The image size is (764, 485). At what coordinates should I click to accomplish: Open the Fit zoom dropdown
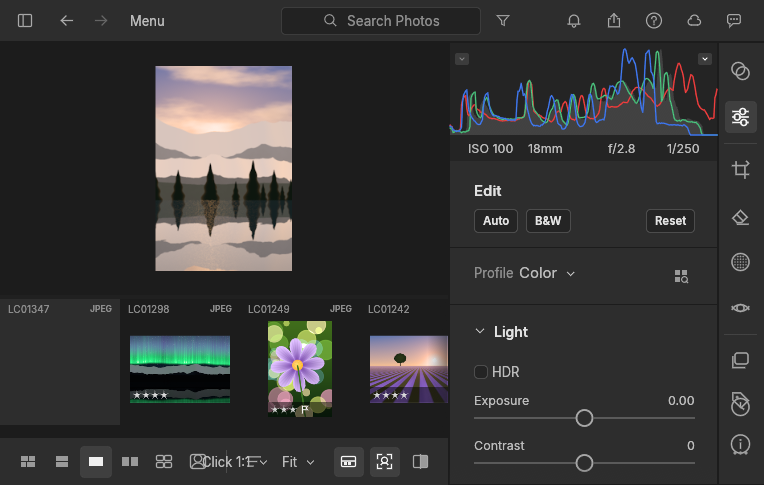(x=298, y=462)
